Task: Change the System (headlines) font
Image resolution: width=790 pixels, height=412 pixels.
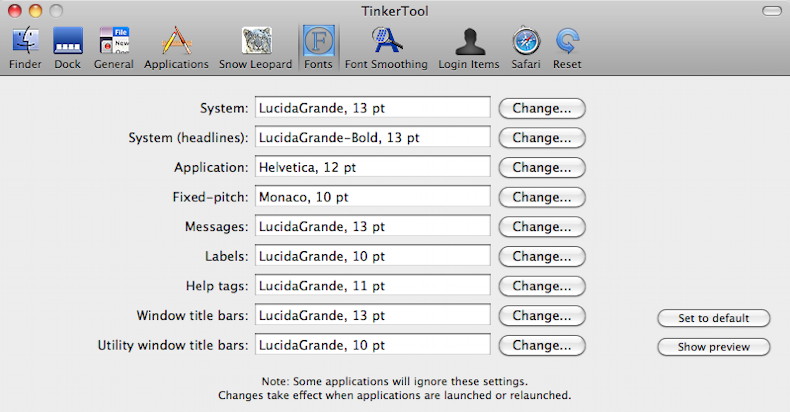Action: click(x=542, y=138)
